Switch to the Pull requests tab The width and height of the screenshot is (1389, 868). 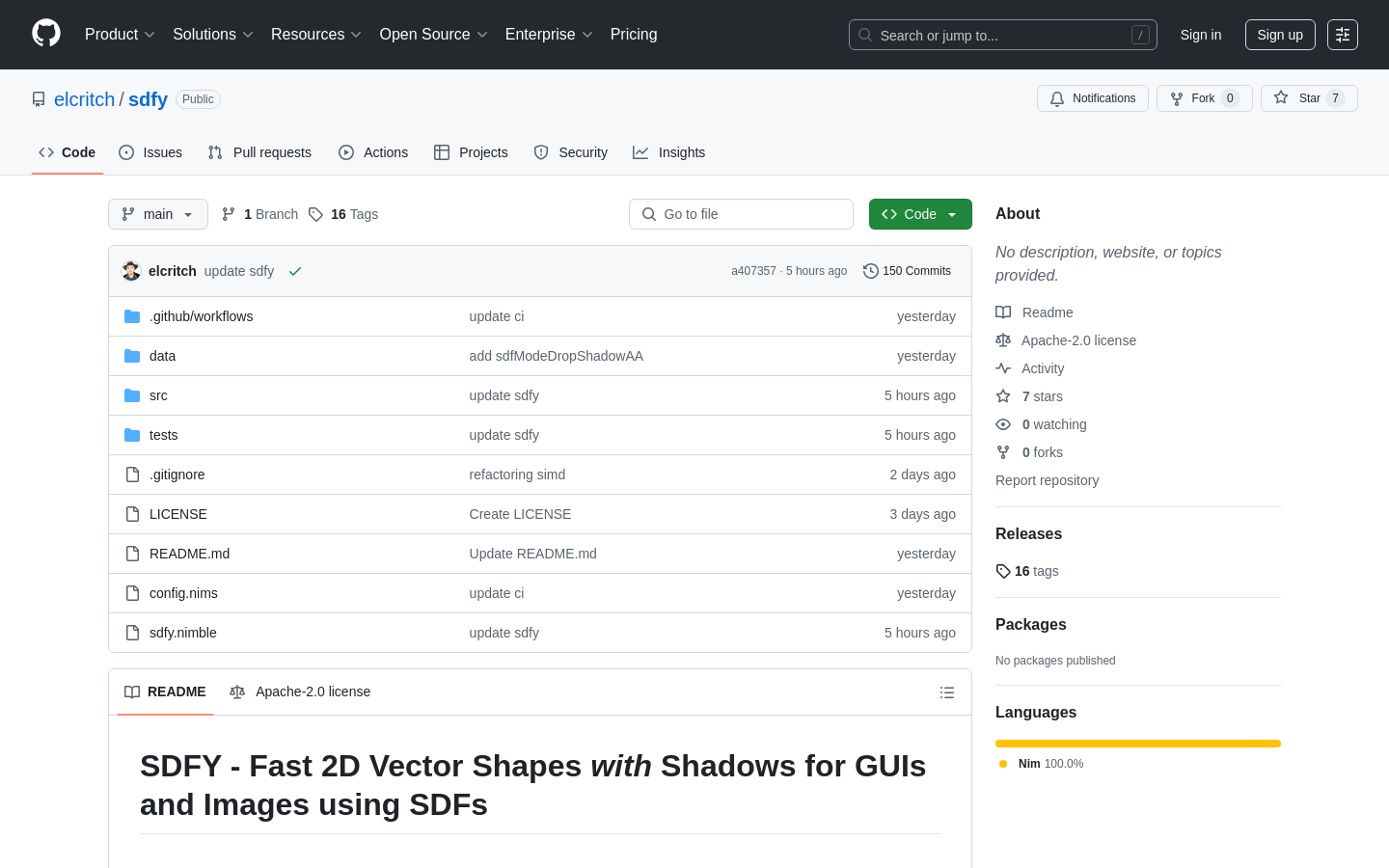pyautogui.click(x=259, y=152)
